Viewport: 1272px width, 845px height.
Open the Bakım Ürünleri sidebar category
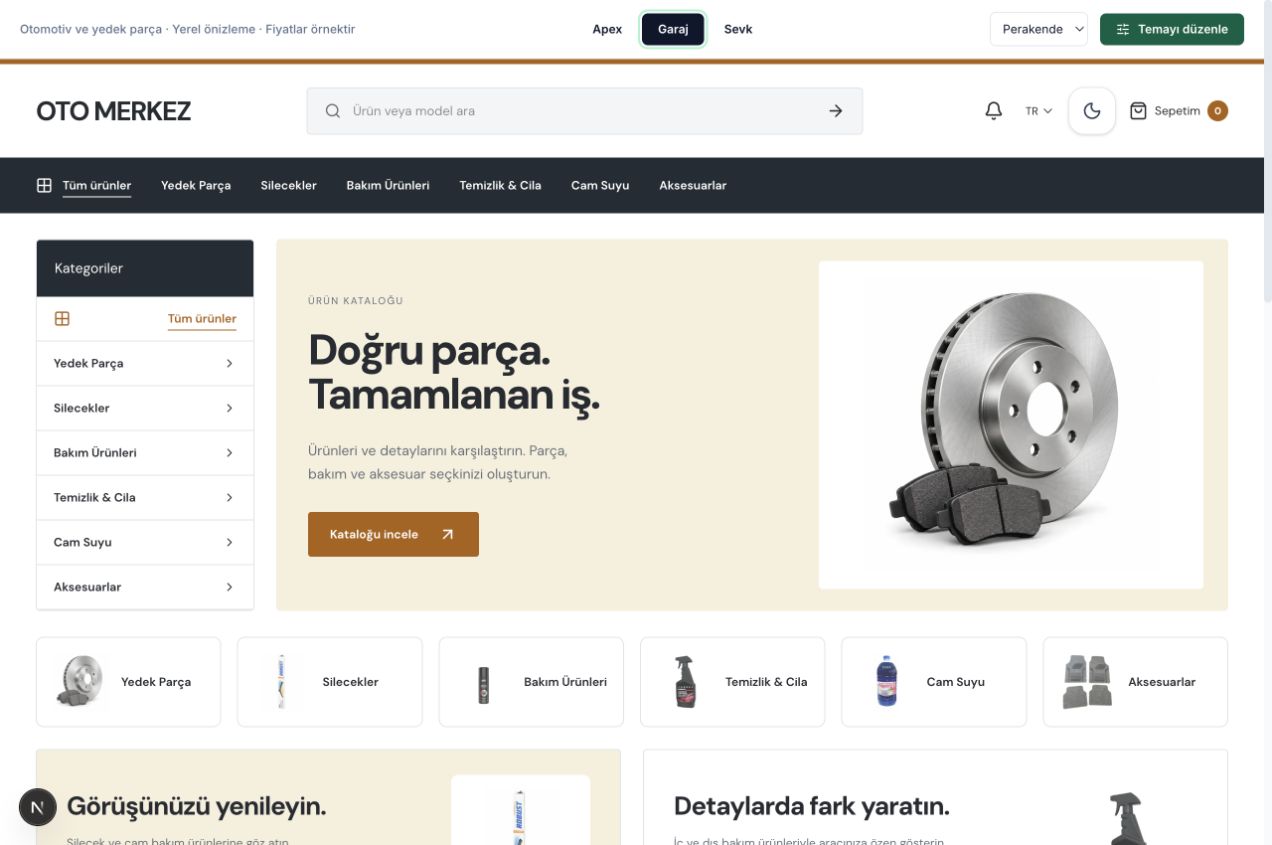point(145,453)
